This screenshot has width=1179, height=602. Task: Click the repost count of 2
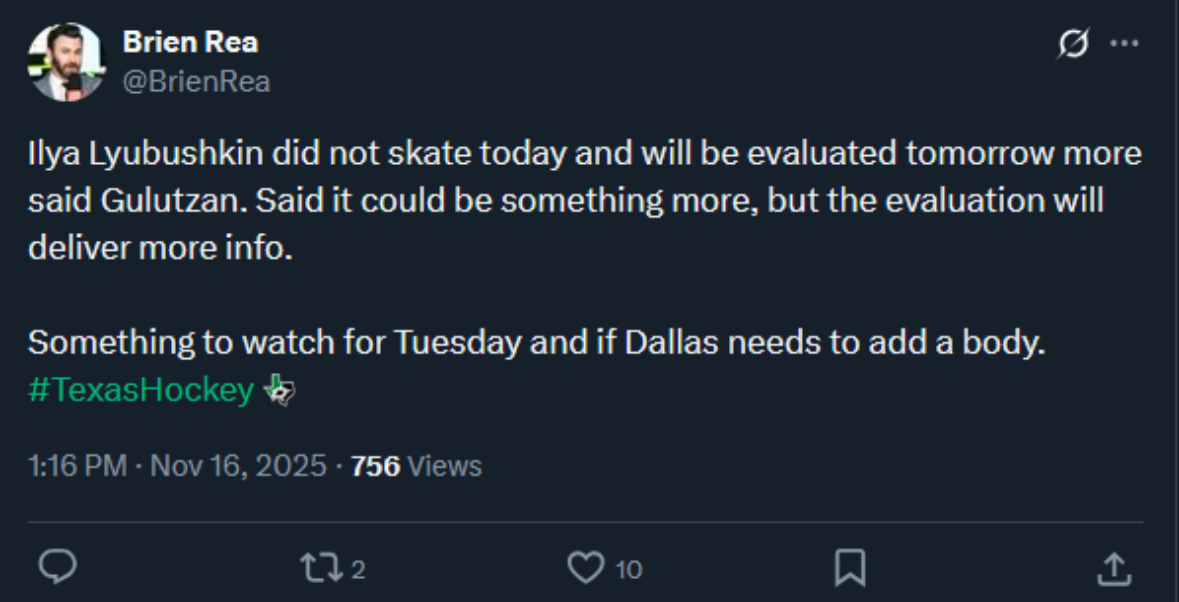pyautogui.click(x=358, y=570)
